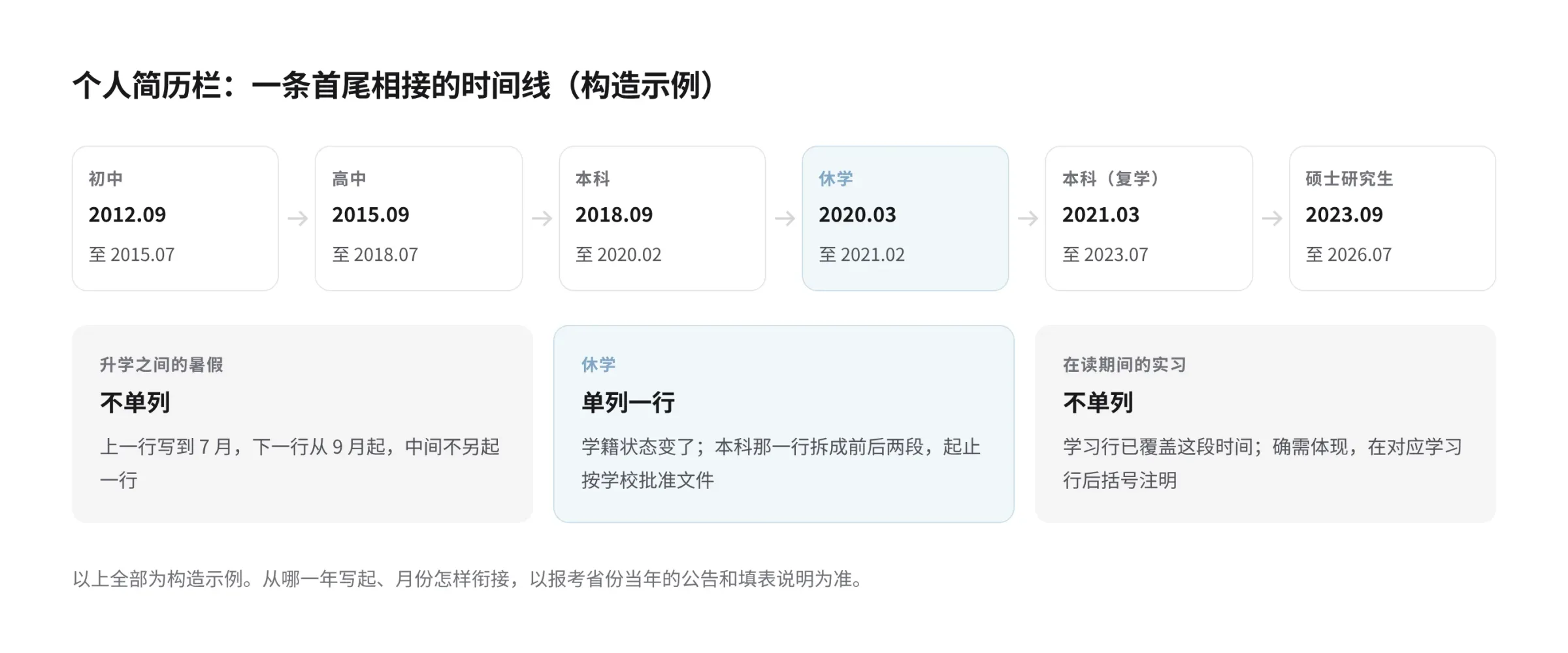Click the 在读期间的实习 heading
Viewport: 1568px width, 653px height.
coord(1124,365)
